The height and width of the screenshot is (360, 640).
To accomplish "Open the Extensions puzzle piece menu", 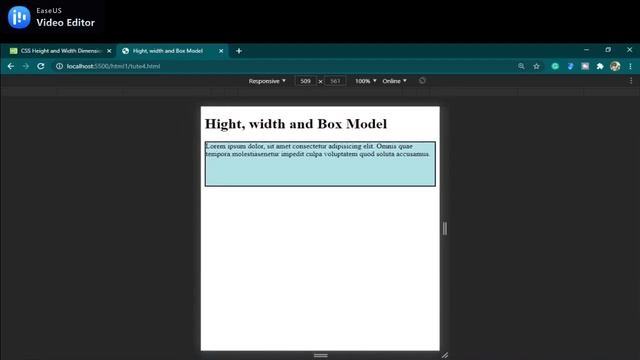I will [600, 66].
